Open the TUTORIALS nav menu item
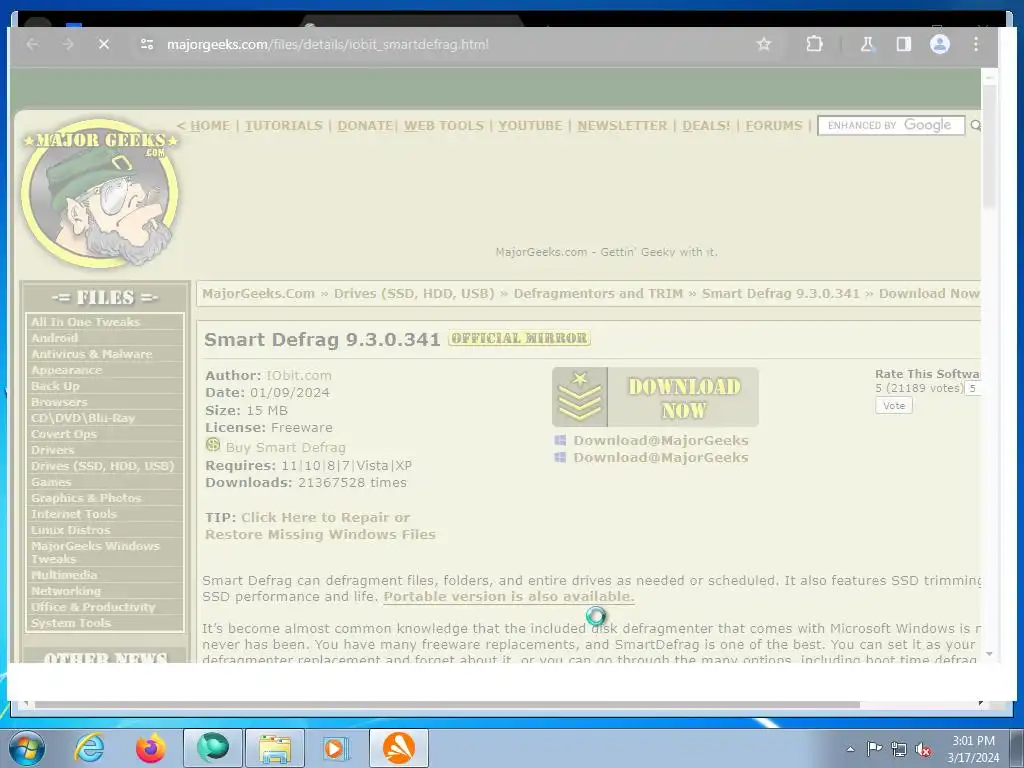Viewport: 1024px width, 768px height. pyautogui.click(x=283, y=125)
